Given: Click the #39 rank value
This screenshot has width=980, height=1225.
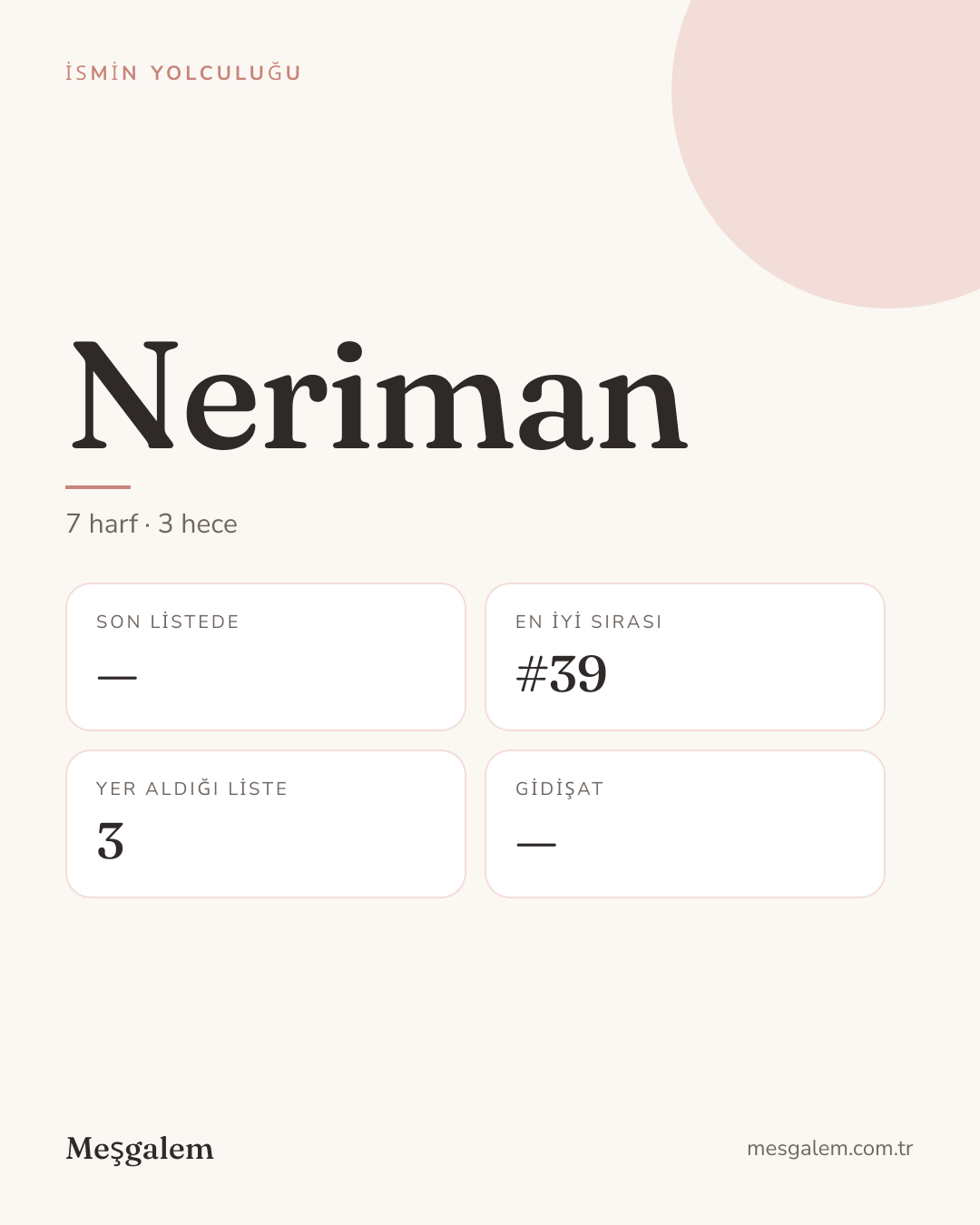Looking at the screenshot, I should pos(561,674).
